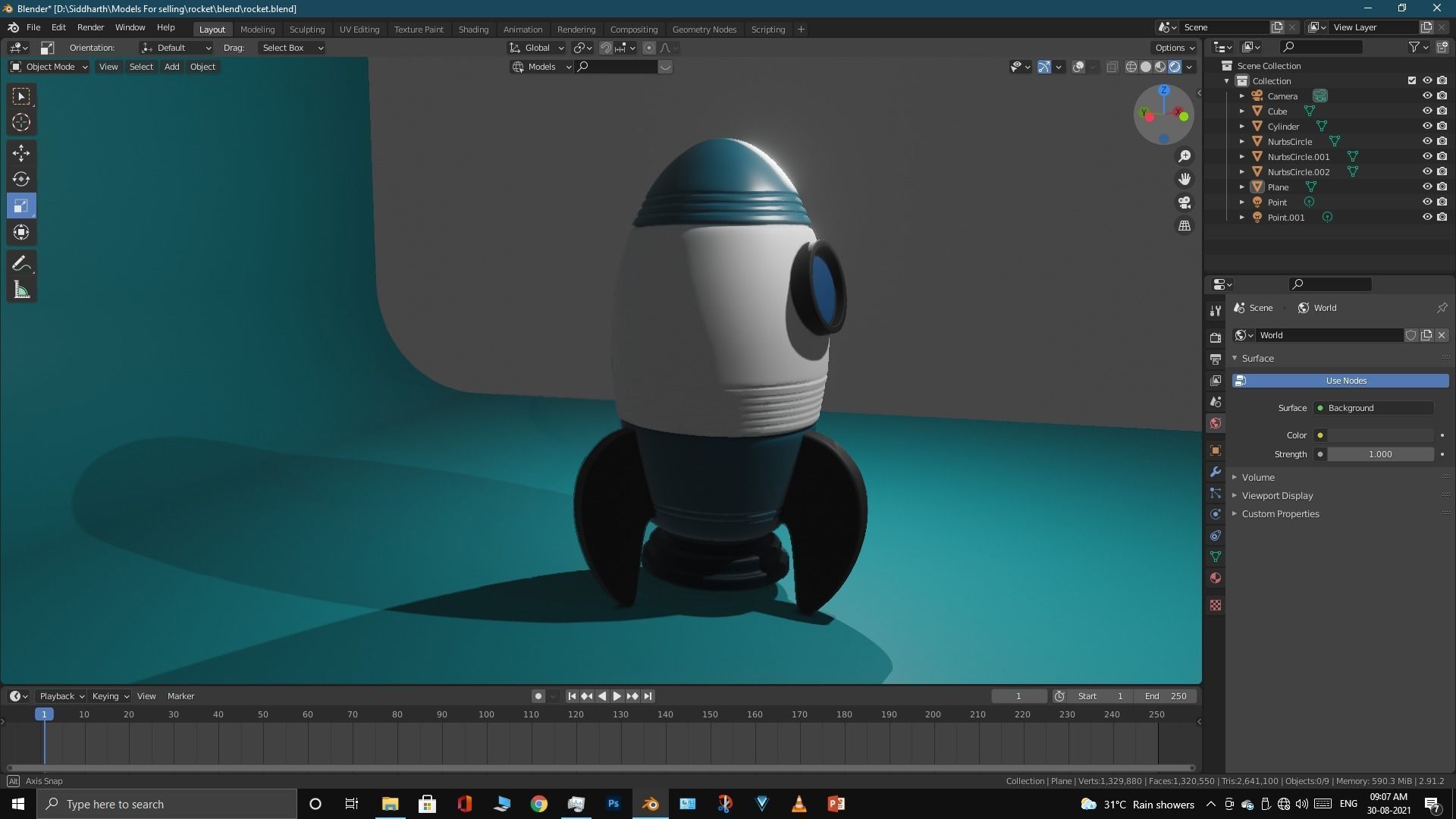Image resolution: width=1456 pixels, height=819 pixels.
Task: Toggle camera view in viewport
Action: coord(1184,202)
